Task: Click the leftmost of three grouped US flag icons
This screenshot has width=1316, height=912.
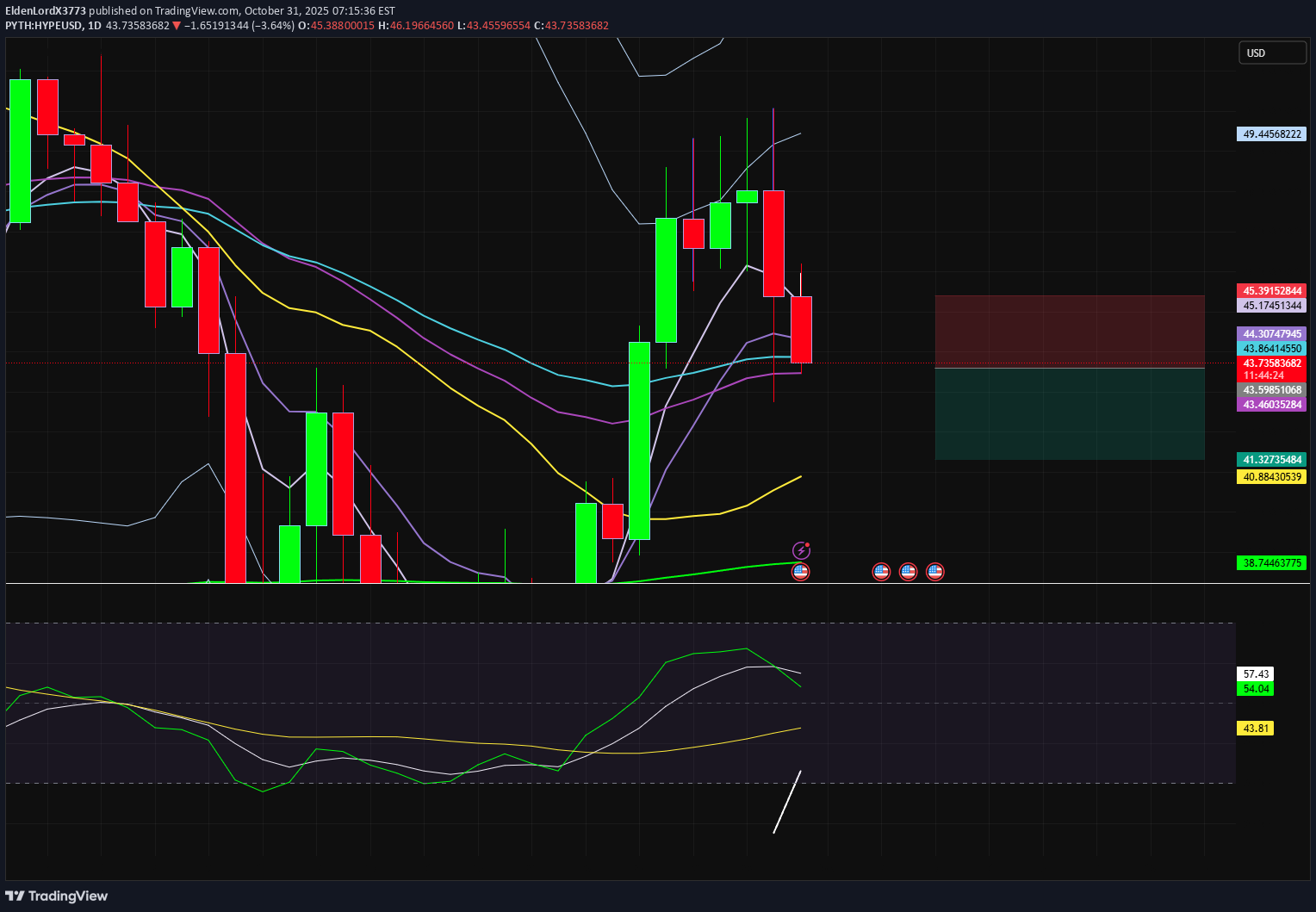Action: 881,571
